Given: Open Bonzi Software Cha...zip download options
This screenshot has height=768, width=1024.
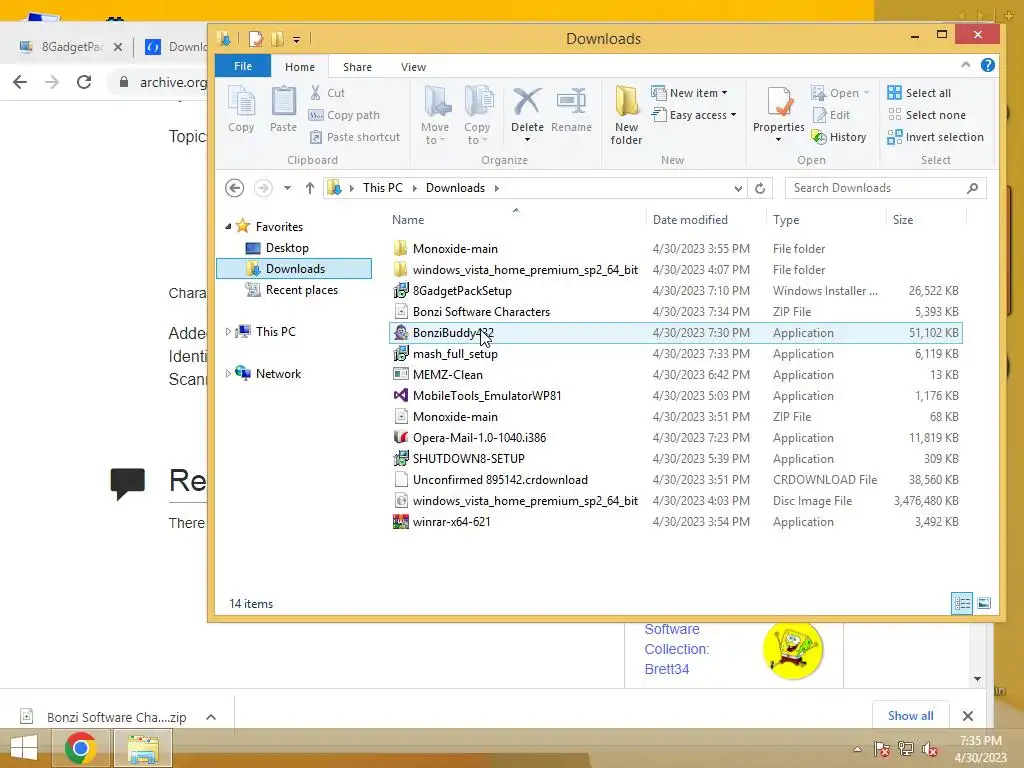Looking at the screenshot, I should [211, 717].
